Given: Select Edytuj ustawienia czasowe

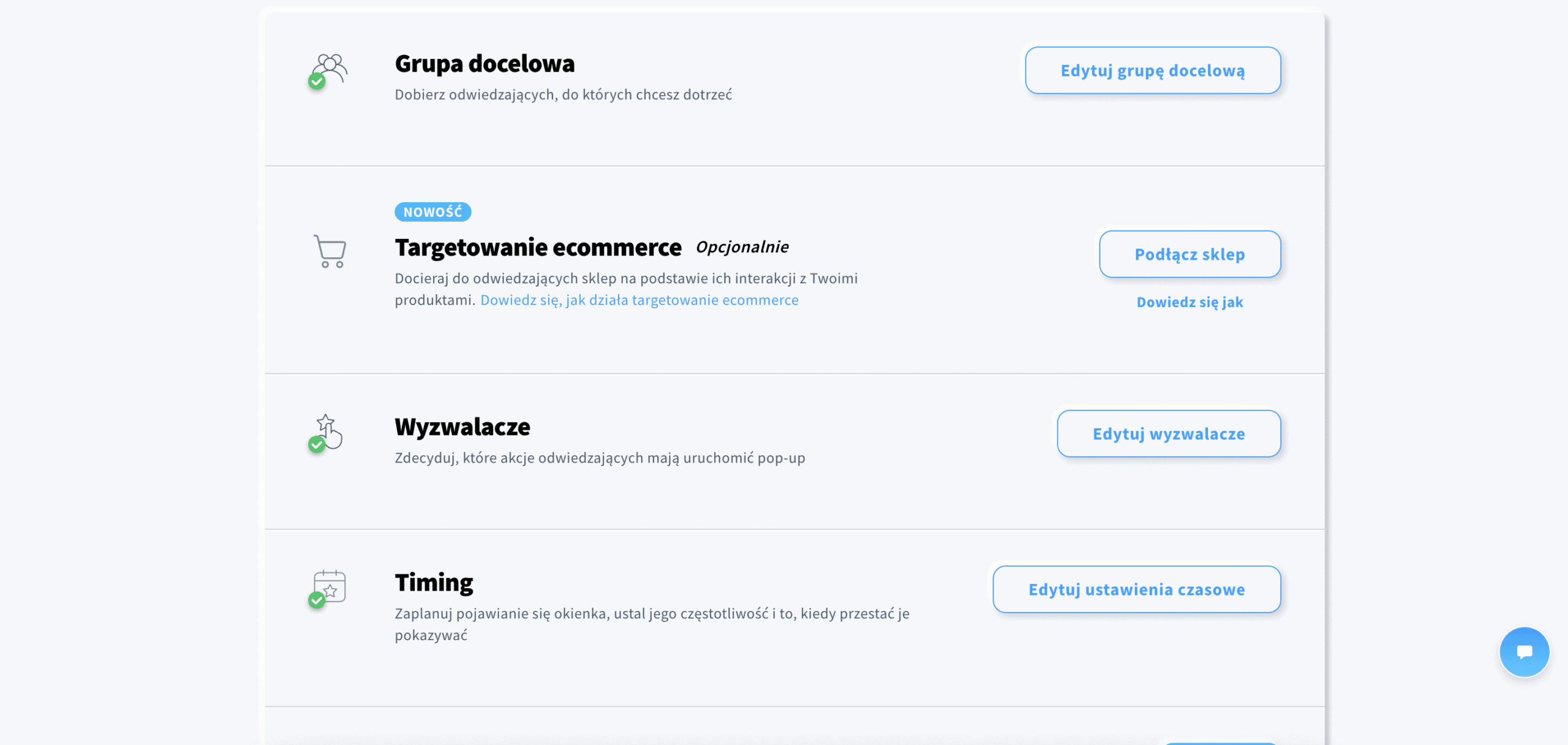Looking at the screenshot, I should coord(1136,589).
